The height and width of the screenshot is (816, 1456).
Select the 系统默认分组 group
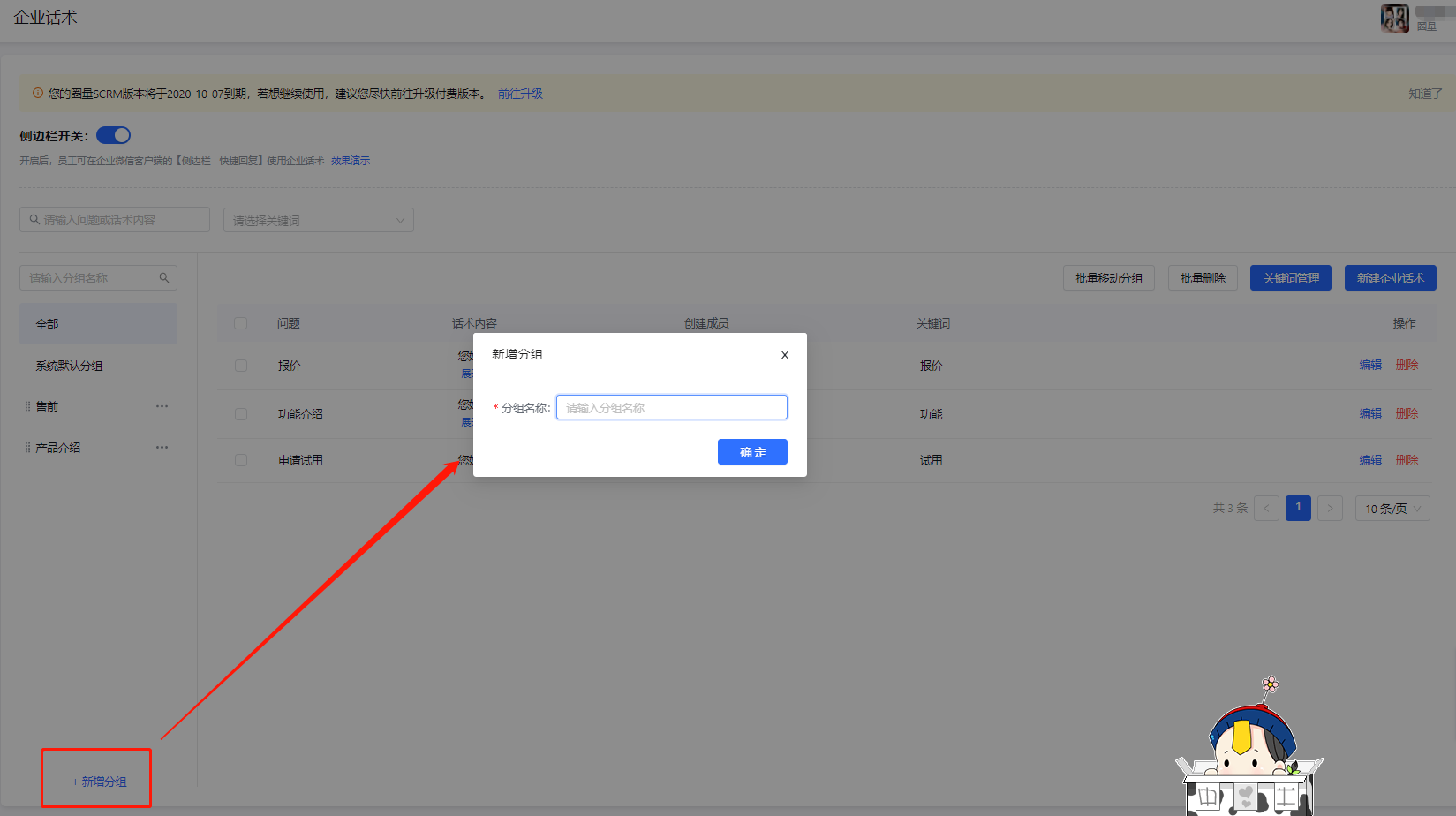69,366
